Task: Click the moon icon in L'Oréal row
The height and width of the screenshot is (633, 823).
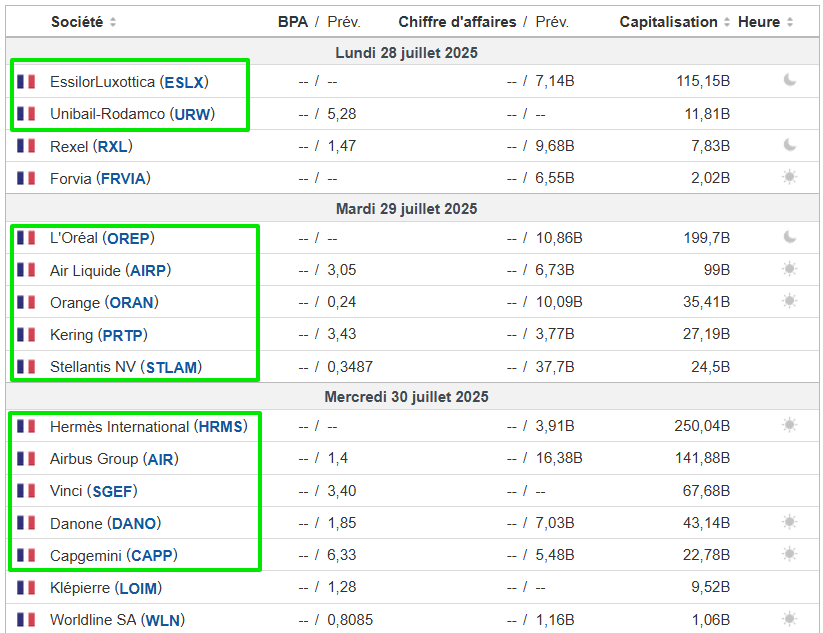Action: click(790, 238)
